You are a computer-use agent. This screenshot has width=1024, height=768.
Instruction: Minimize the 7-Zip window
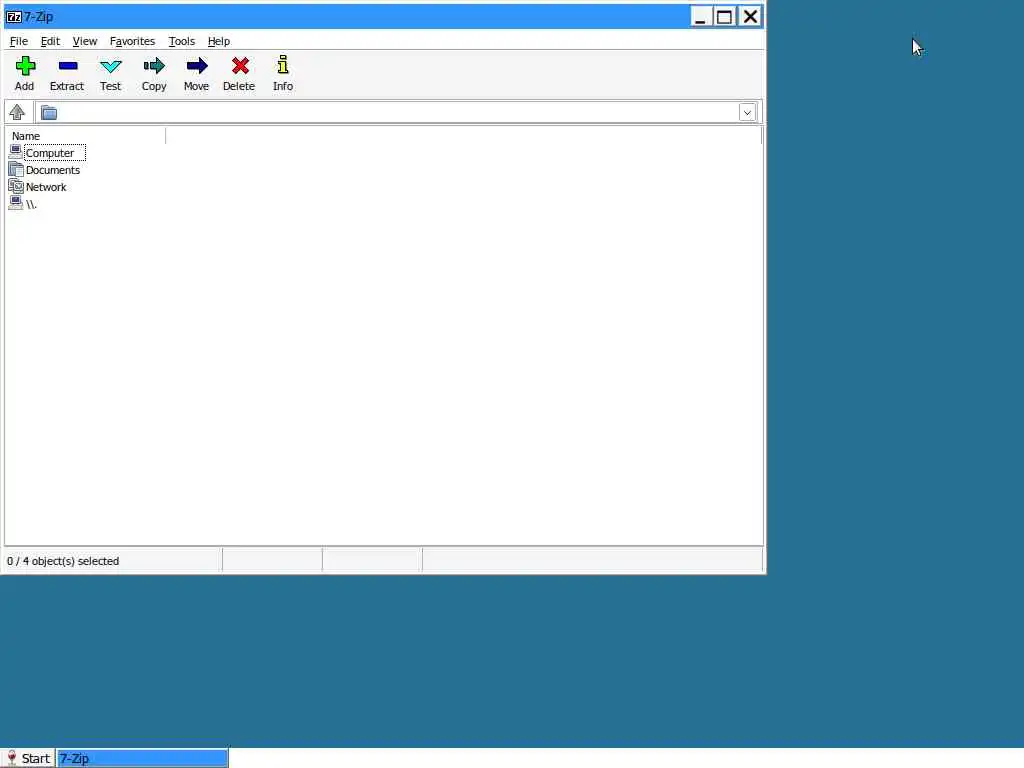coord(700,16)
